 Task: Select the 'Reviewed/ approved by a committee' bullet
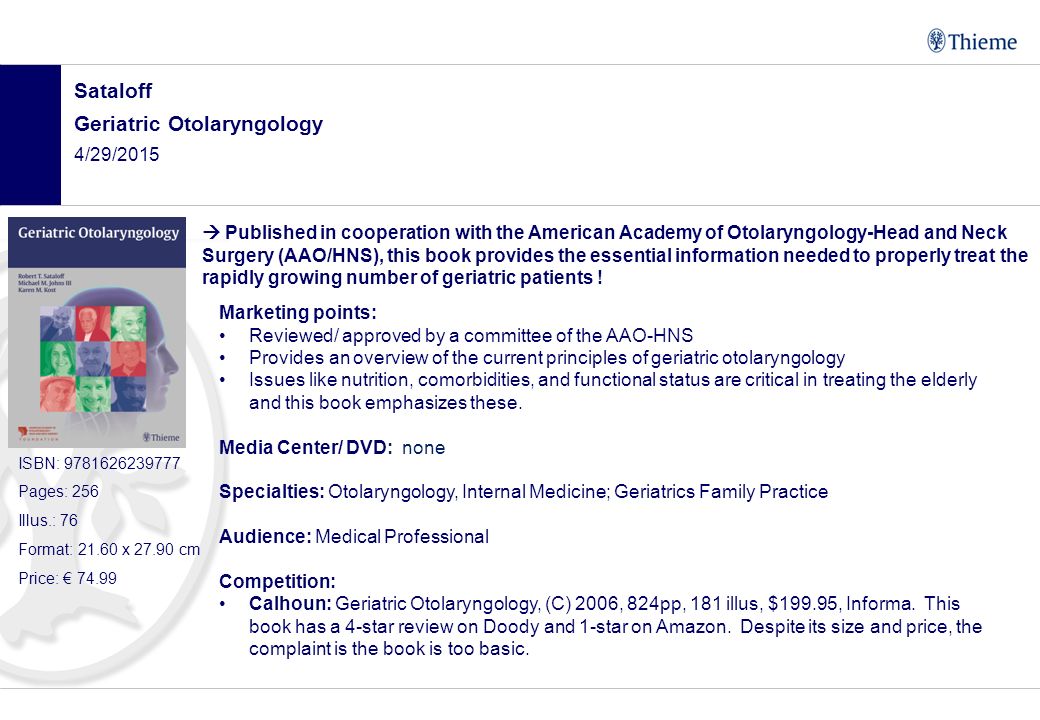[471, 335]
